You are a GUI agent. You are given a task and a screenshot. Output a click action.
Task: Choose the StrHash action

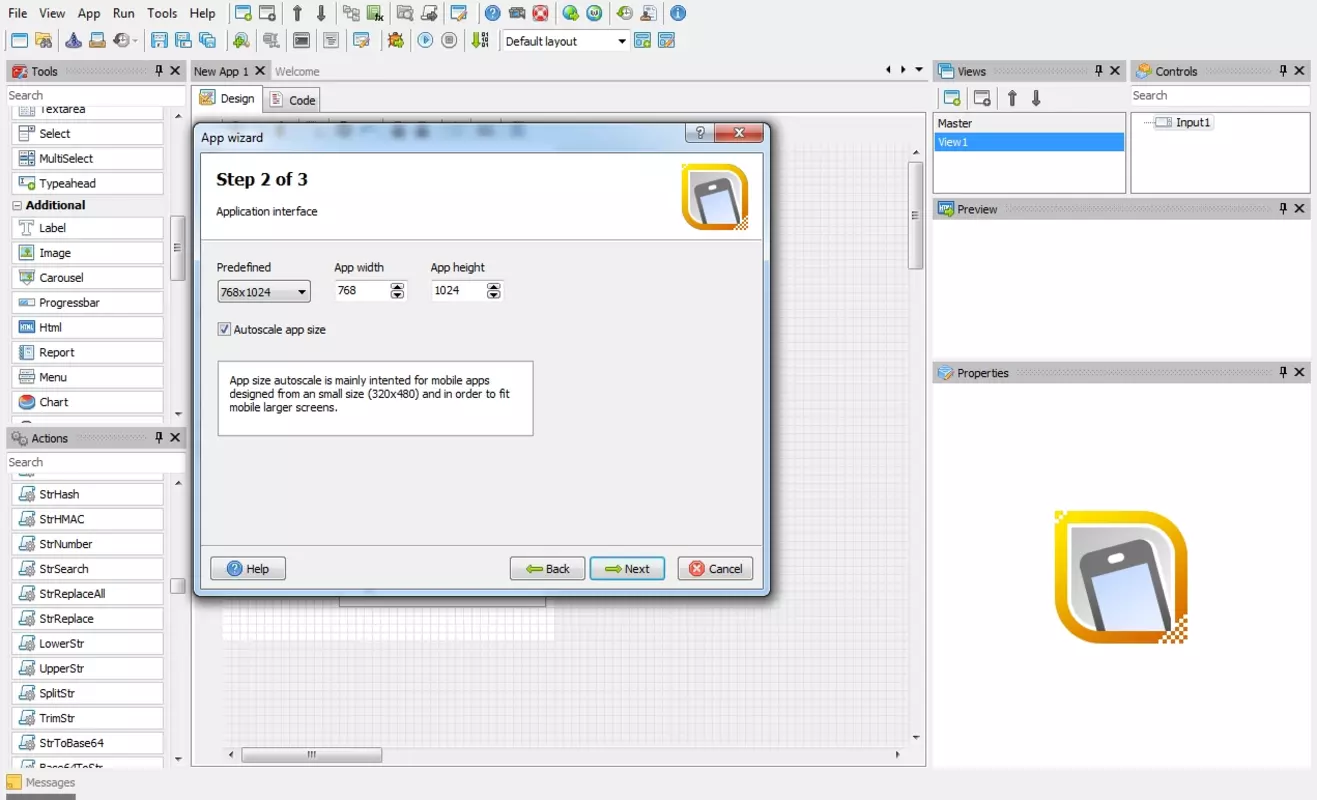point(88,495)
